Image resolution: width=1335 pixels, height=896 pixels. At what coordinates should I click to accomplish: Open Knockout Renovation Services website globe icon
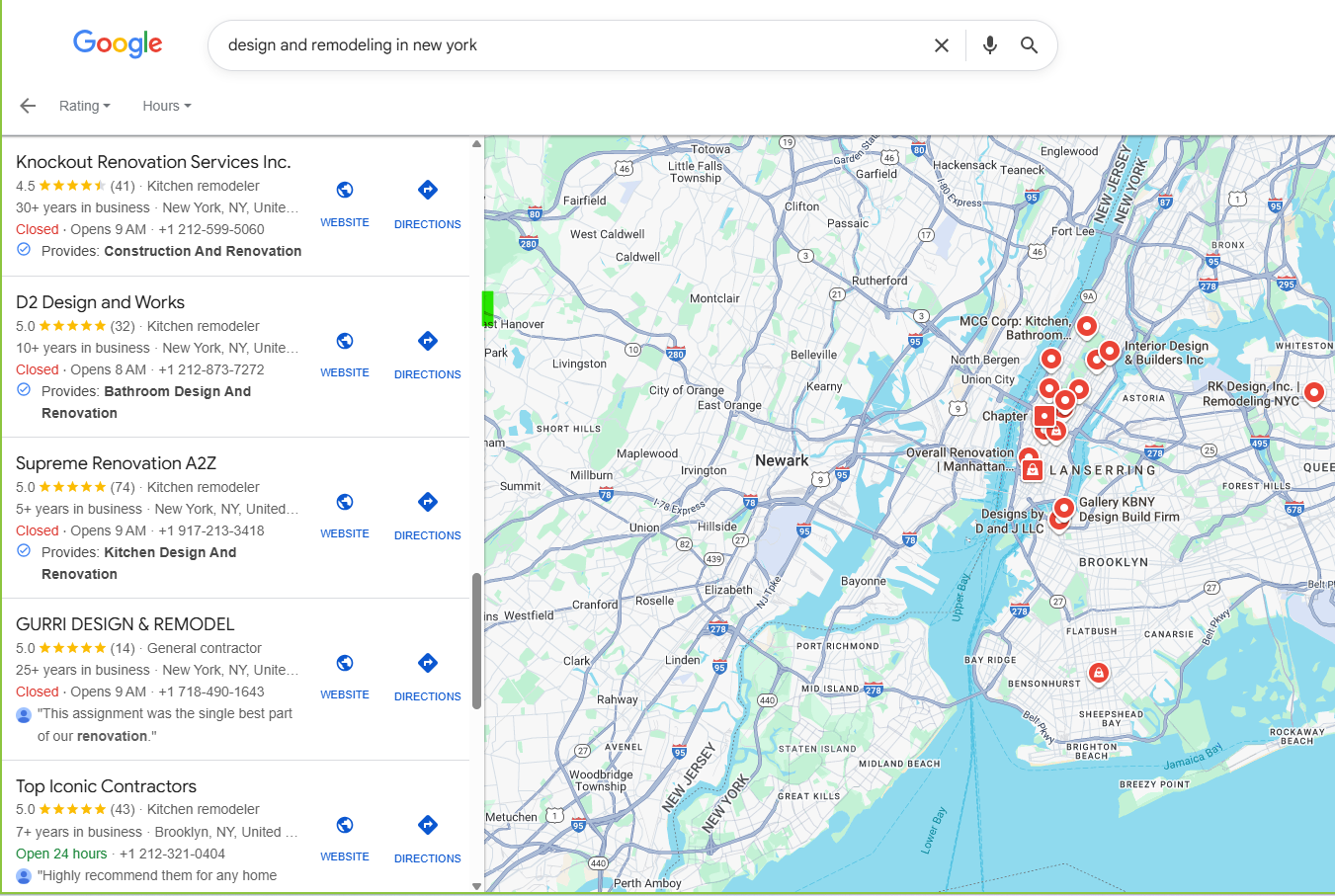pyautogui.click(x=345, y=190)
